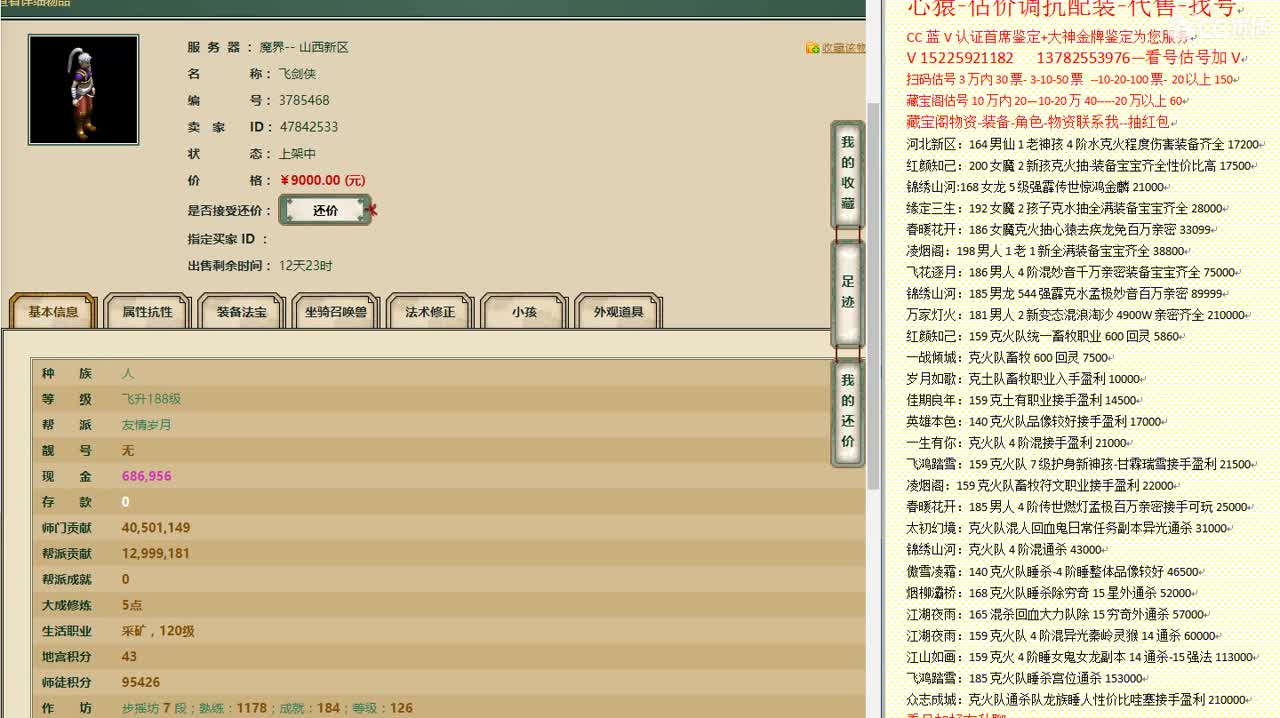This screenshot has width=1280, height=718.
Task: Select the item number 3785468
Action: point(304,100)
